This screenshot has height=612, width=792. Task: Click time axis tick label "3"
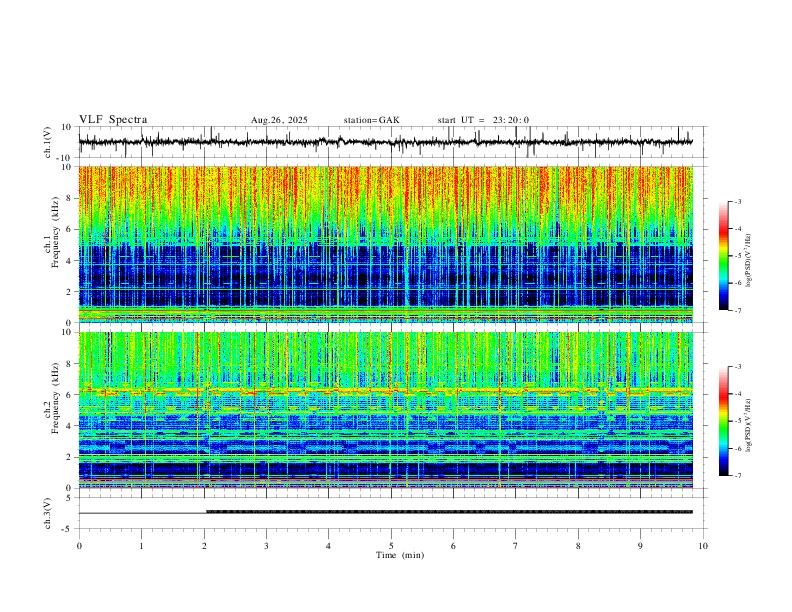click(x=266, y=546)
